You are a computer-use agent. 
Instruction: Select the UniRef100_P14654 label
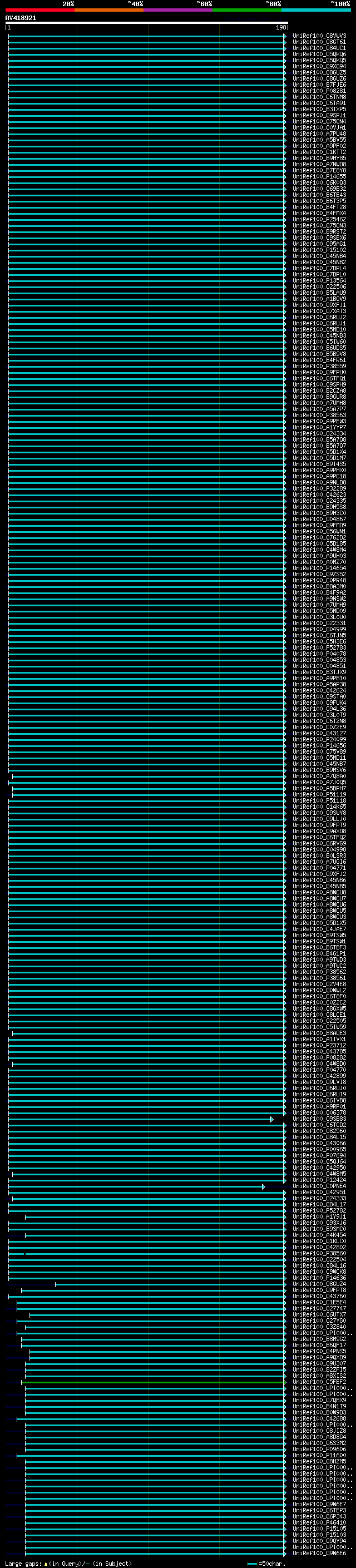click(x=319, y=568)
